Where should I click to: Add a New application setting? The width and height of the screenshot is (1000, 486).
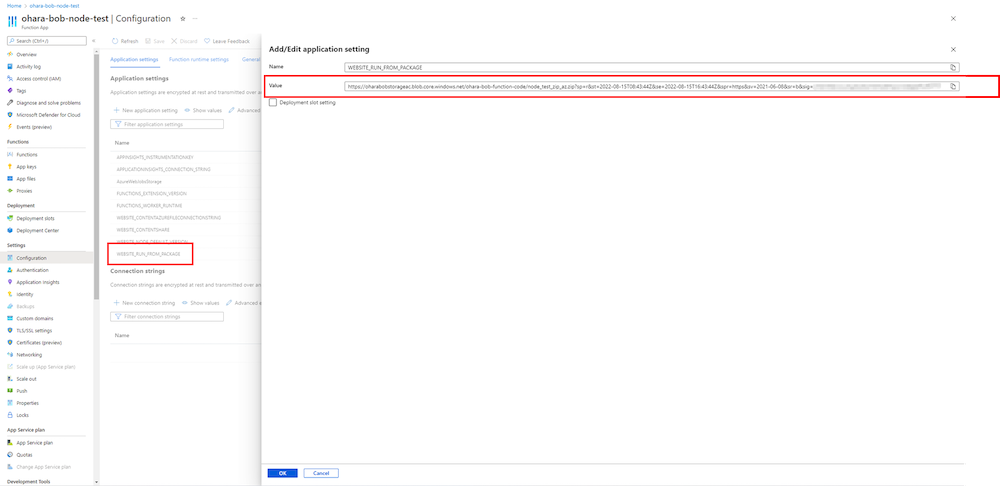(x=145, y=110)
